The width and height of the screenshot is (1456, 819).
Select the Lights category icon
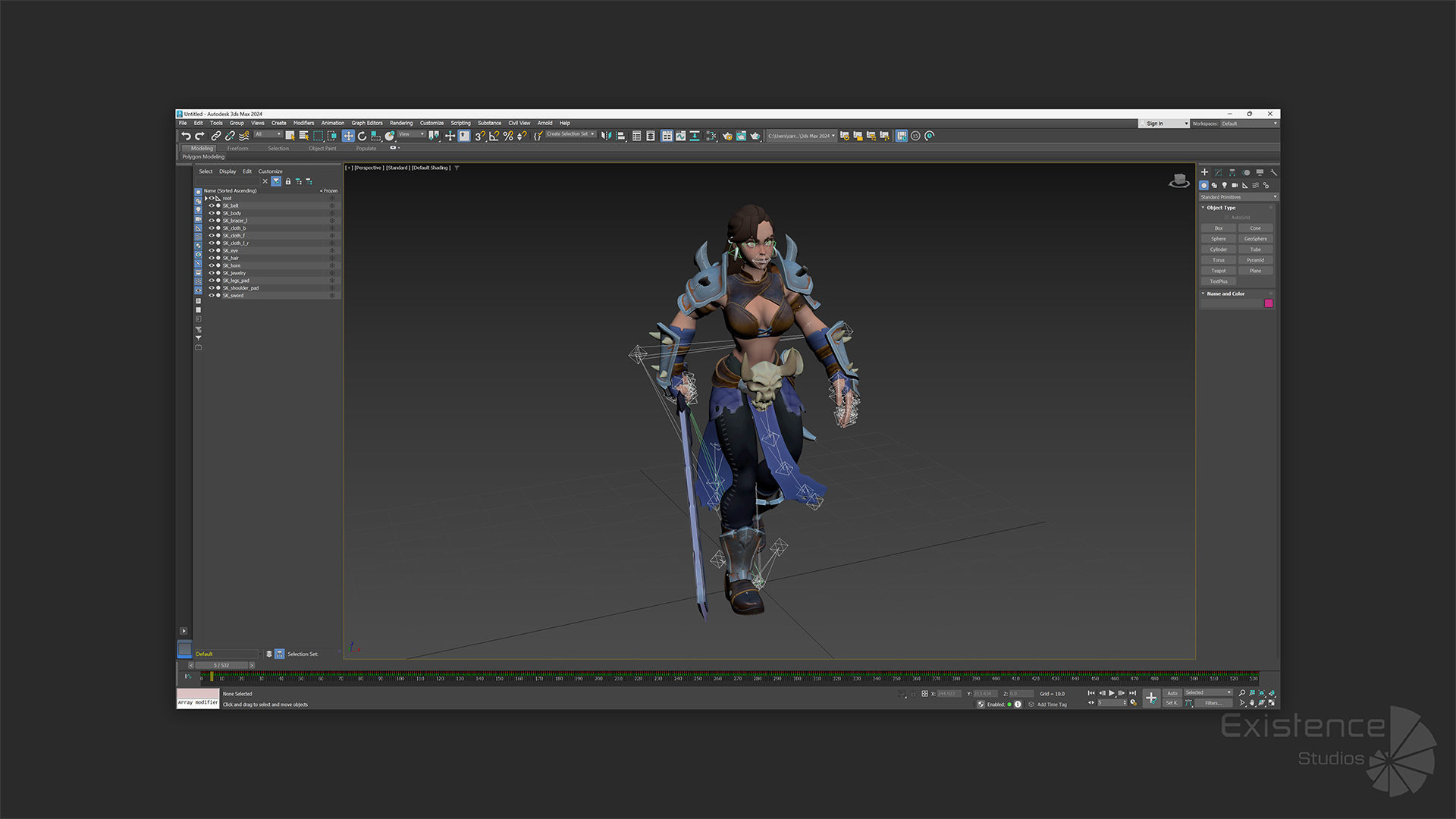(x=1225, y=186)
